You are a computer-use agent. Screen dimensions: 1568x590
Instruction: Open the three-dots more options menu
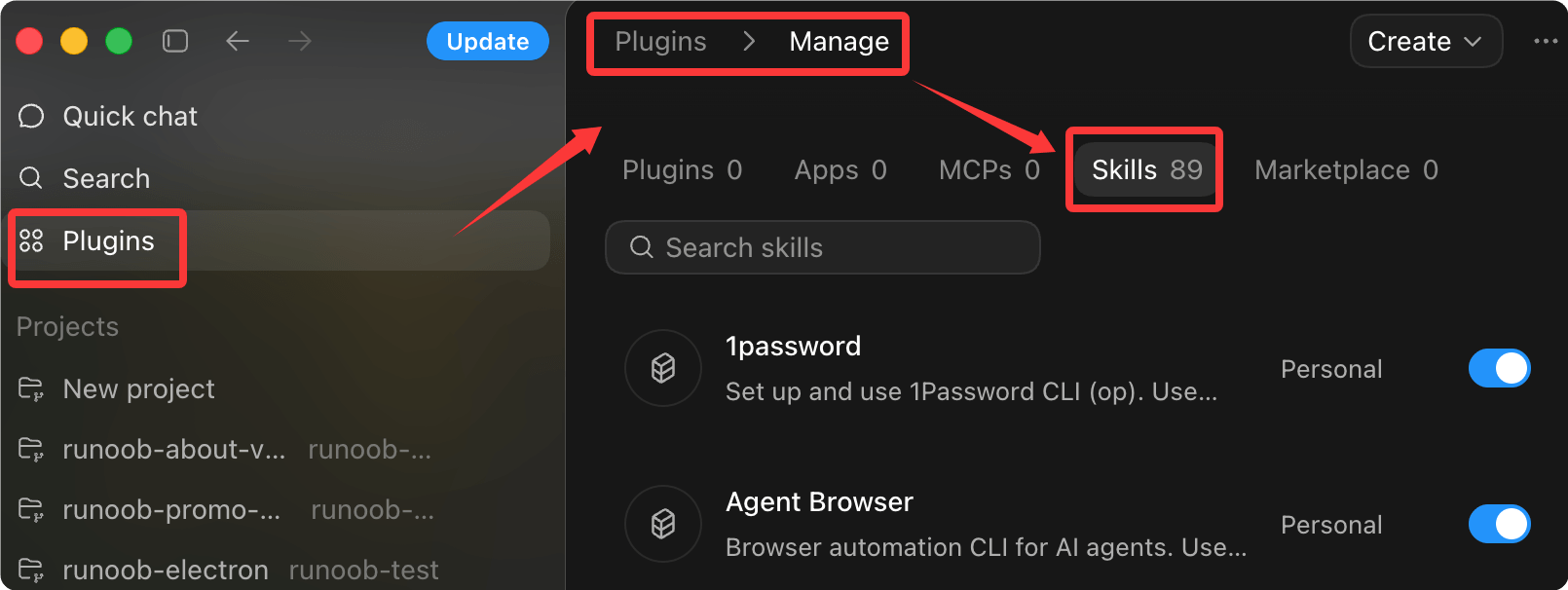(1546, 41)
